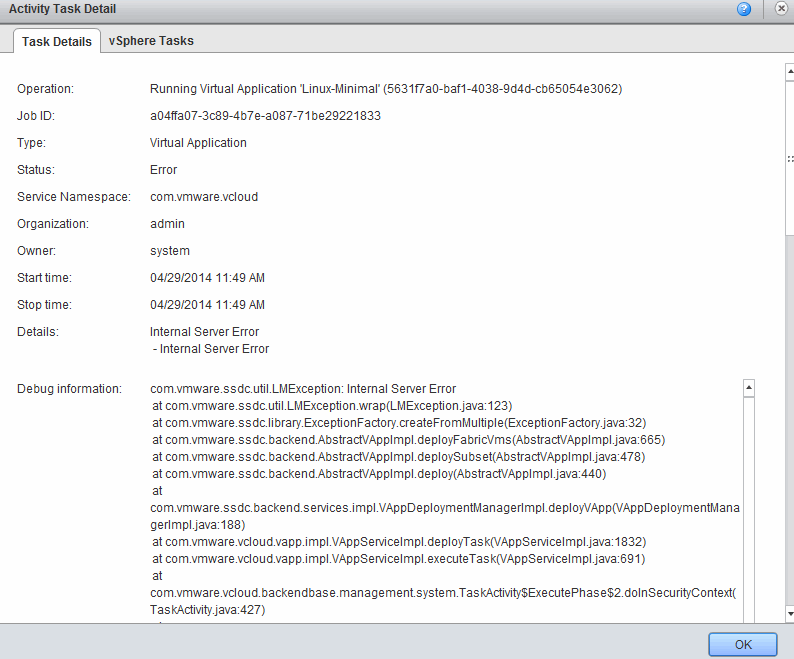Select the Task Details tab
The height and width of the screenshot is (659, 794).
57,41
